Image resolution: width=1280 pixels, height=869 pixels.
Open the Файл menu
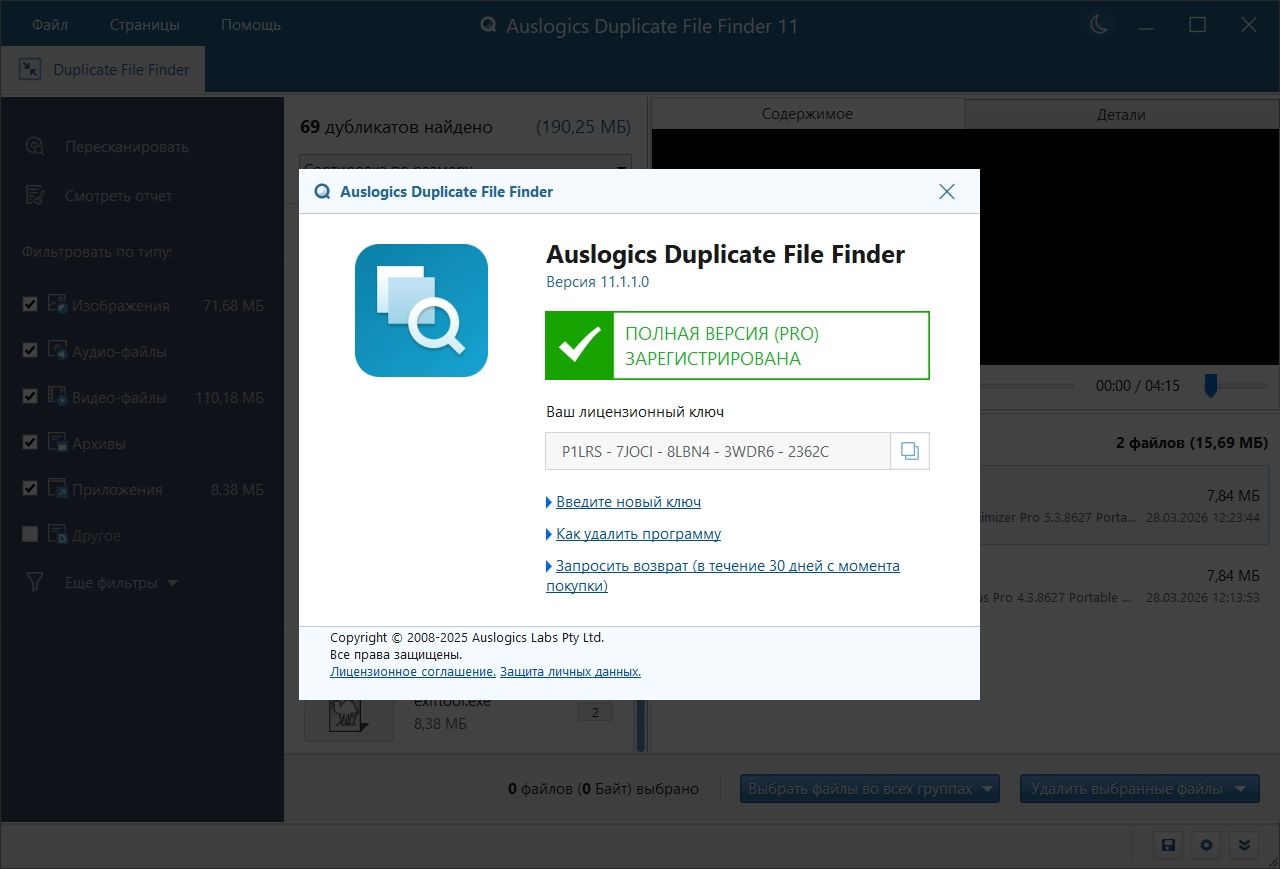click(50, 25)
